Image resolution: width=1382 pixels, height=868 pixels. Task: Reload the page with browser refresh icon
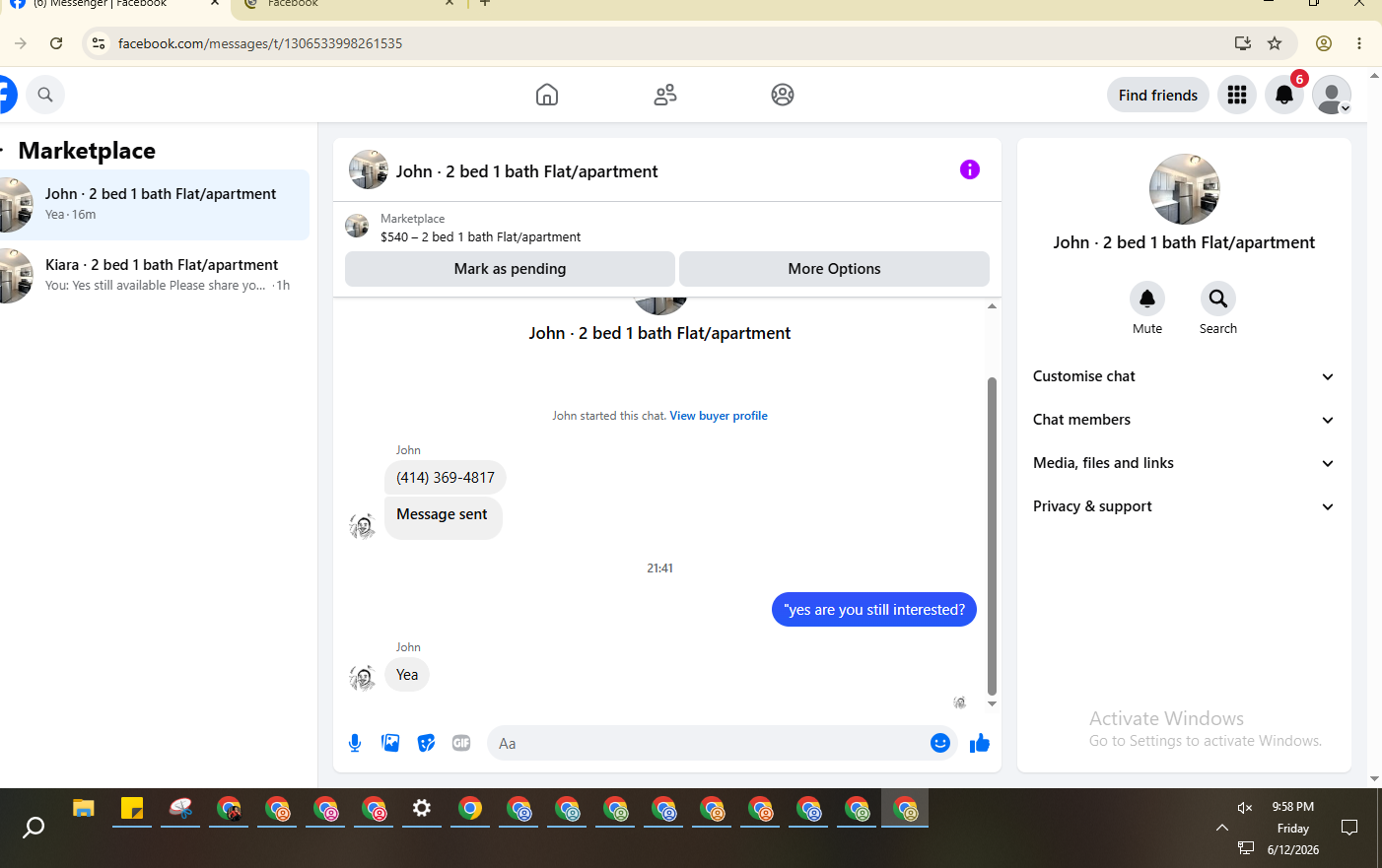pyautogui.click(x=56, y=43)
